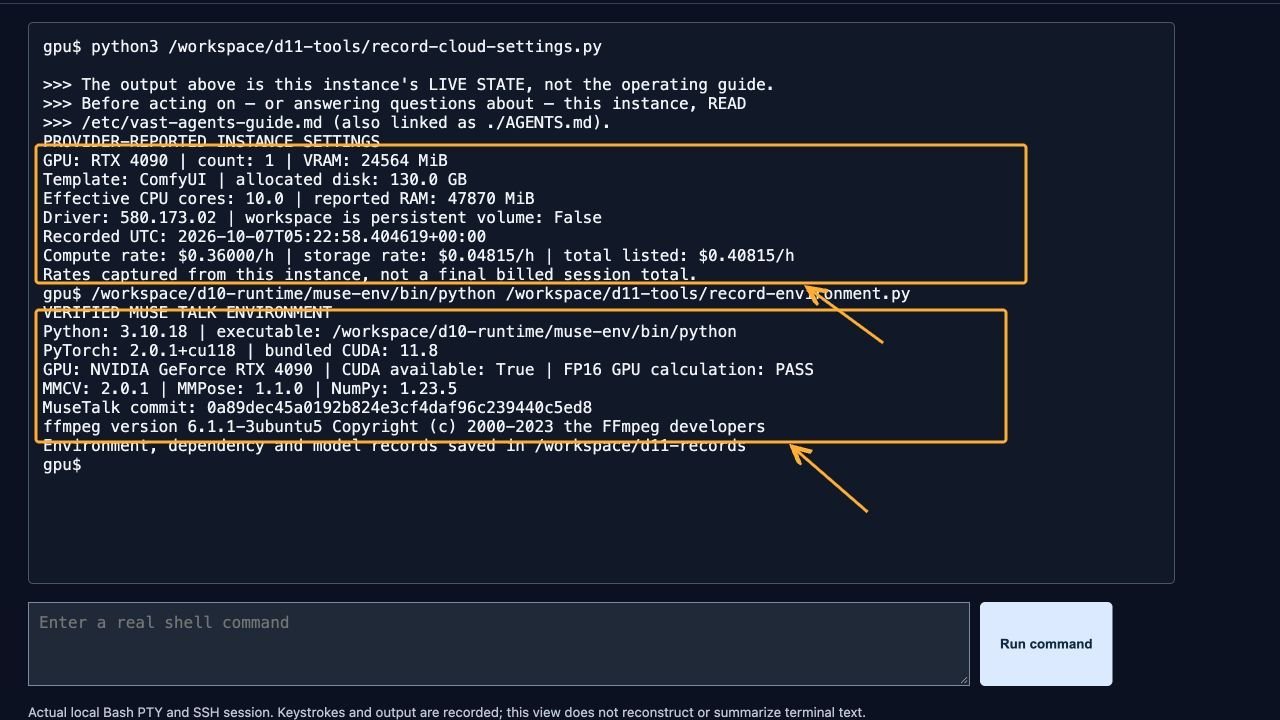This screenshot has width=1280, height=720.
Task: Click the "Recorded UTC" timestamp line
Action: click(x=264, y=237)
